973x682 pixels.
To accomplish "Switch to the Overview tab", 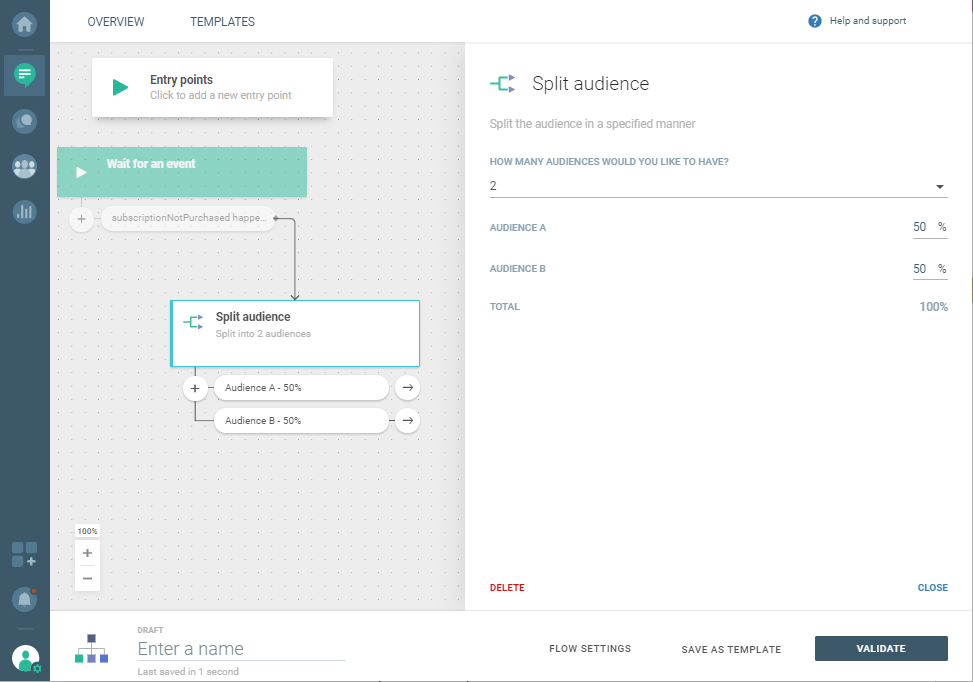I will pyautogui.click(x=116, y=22).
